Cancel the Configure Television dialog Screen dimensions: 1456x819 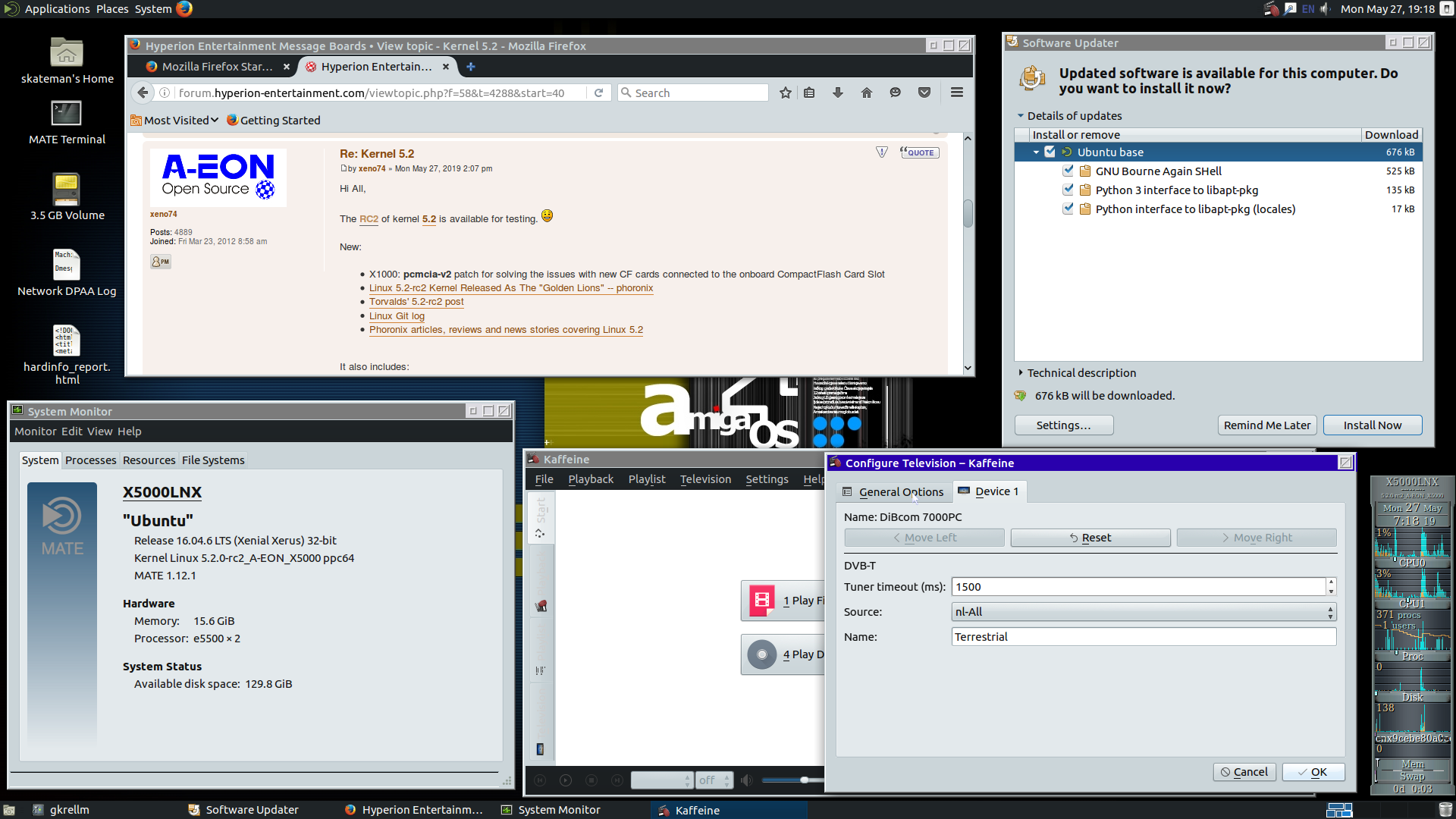tap(1244, 772)
